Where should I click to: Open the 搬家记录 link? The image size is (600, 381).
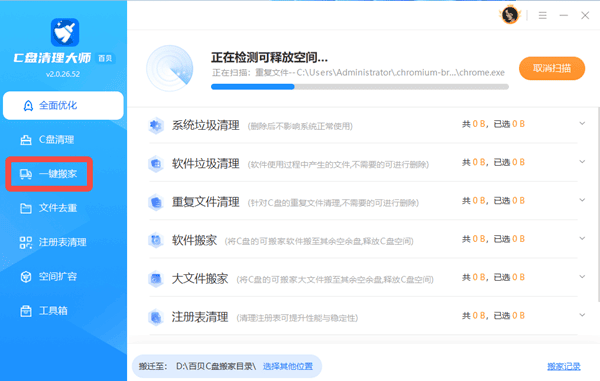tap(564, 366)
